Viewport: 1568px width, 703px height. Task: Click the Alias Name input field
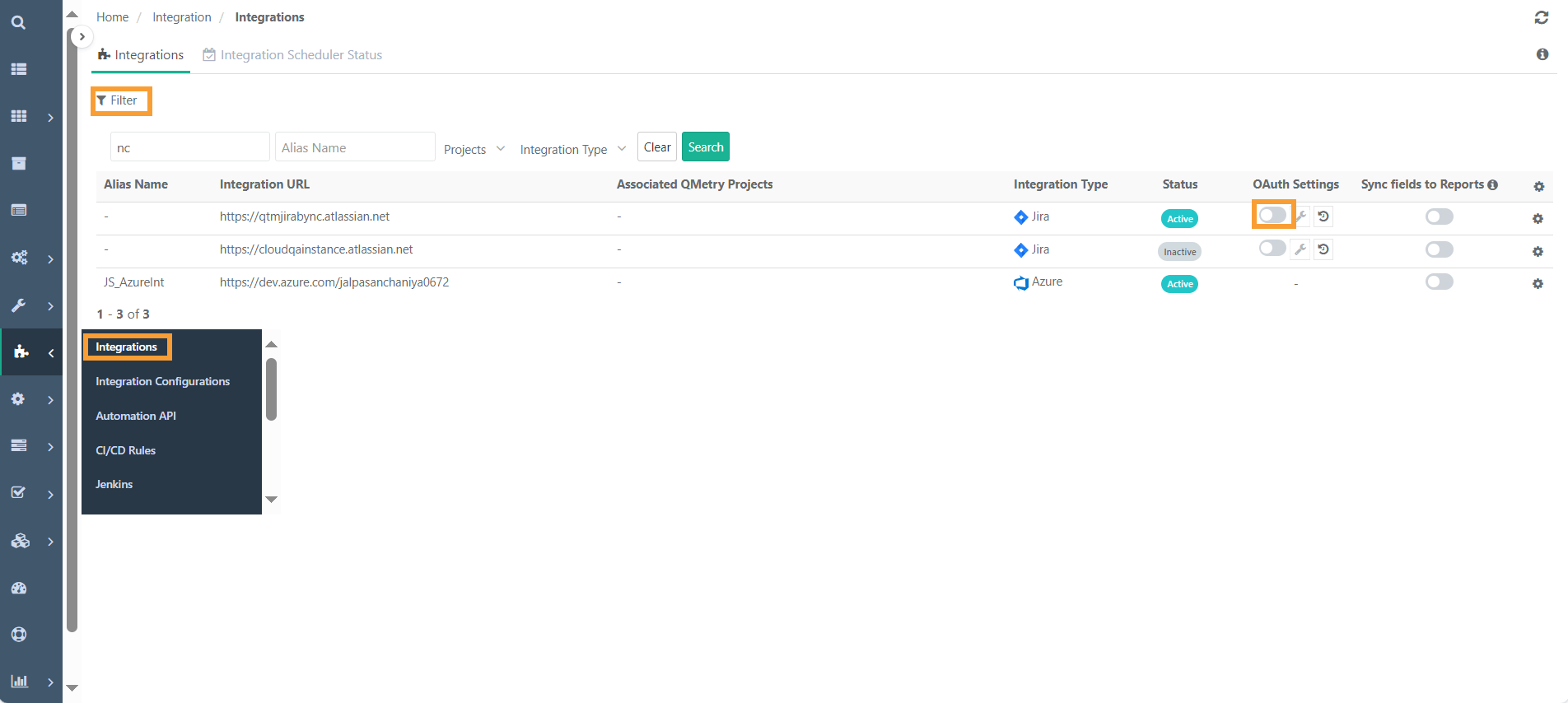coord(355,147)
